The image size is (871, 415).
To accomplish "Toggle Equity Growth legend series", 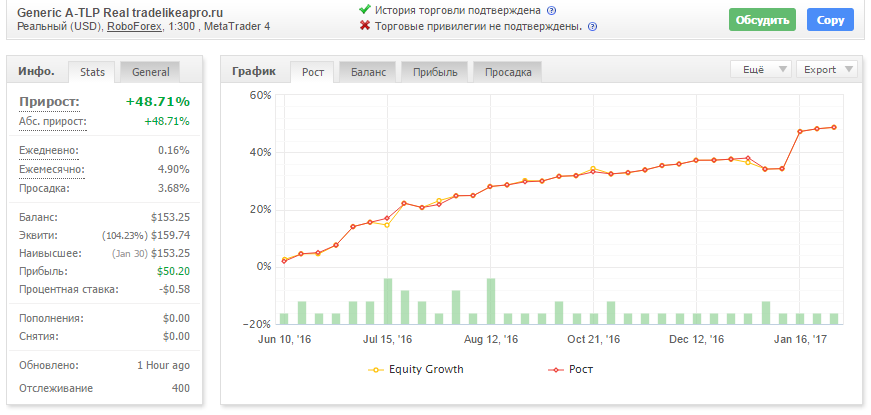I will 416,369.
